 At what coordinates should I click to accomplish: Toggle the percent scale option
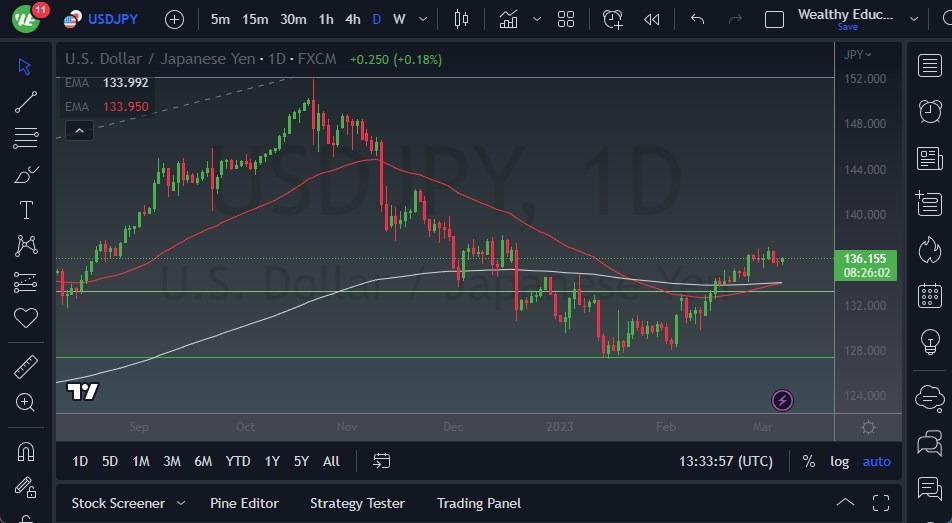(808, 461)
